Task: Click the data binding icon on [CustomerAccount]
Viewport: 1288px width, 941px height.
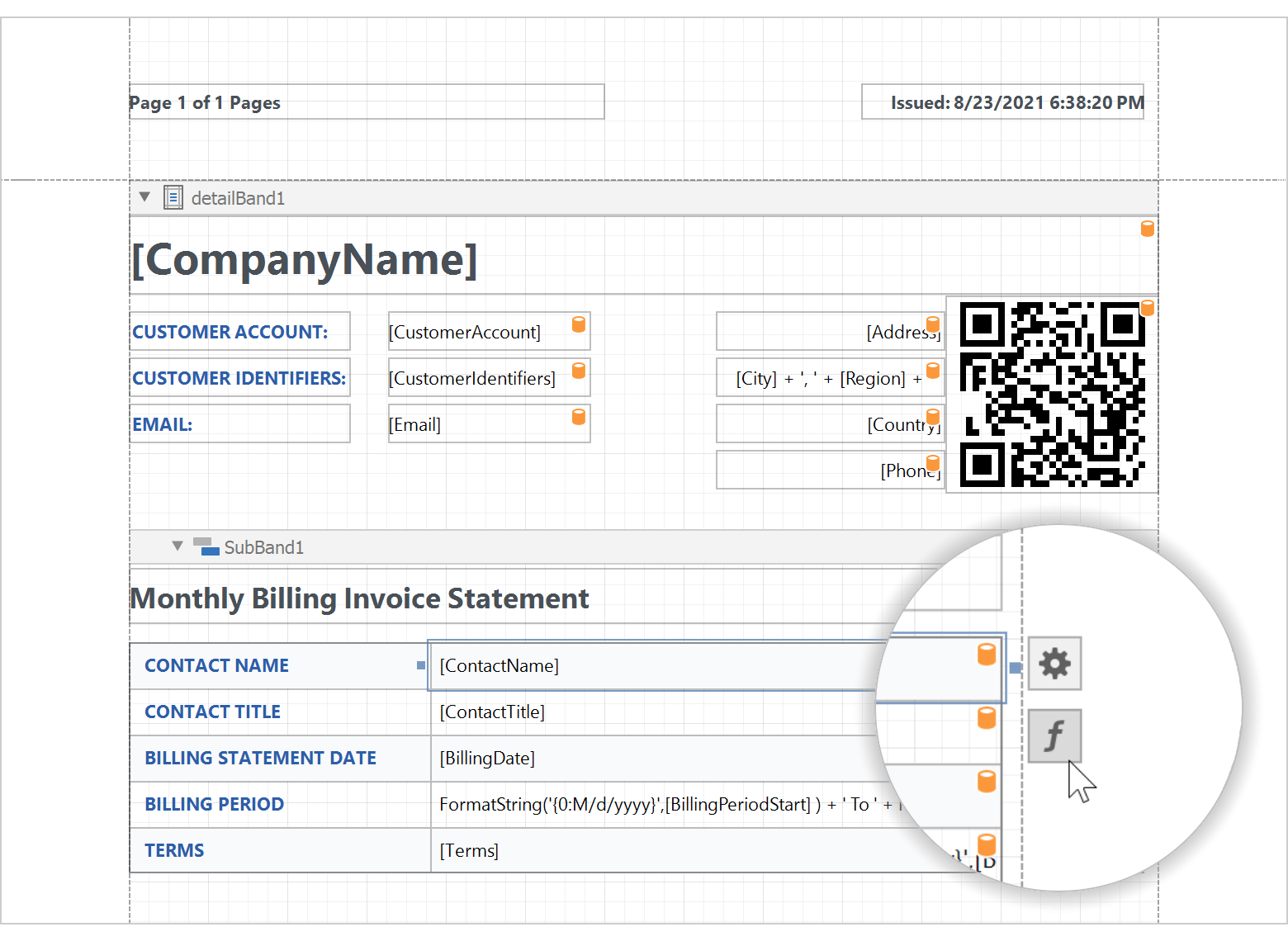Action: [578, 324]
